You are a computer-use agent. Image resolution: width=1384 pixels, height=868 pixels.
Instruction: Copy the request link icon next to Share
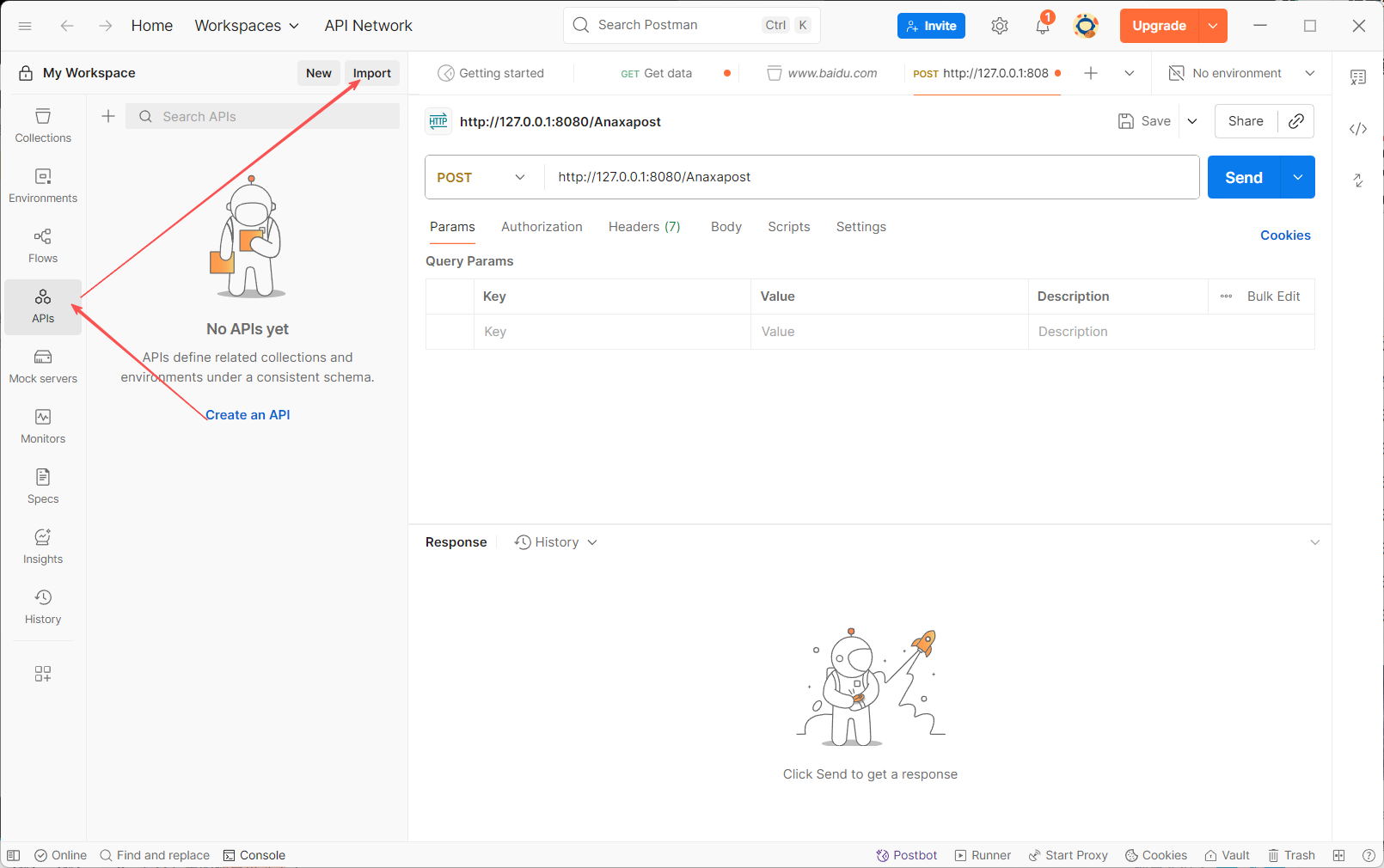1296,121
